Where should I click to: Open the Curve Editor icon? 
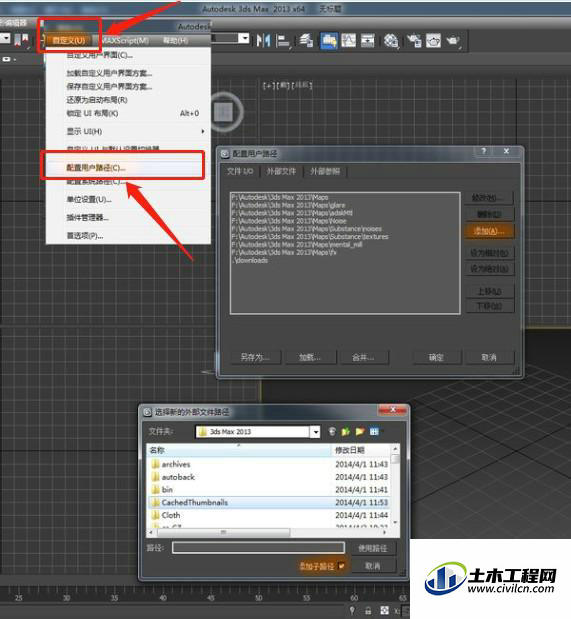pyautogui.click(x=348, y=40)
